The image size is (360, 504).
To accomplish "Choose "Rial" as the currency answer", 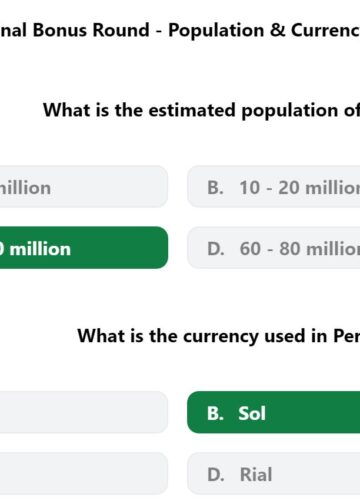I will (274, 473).
